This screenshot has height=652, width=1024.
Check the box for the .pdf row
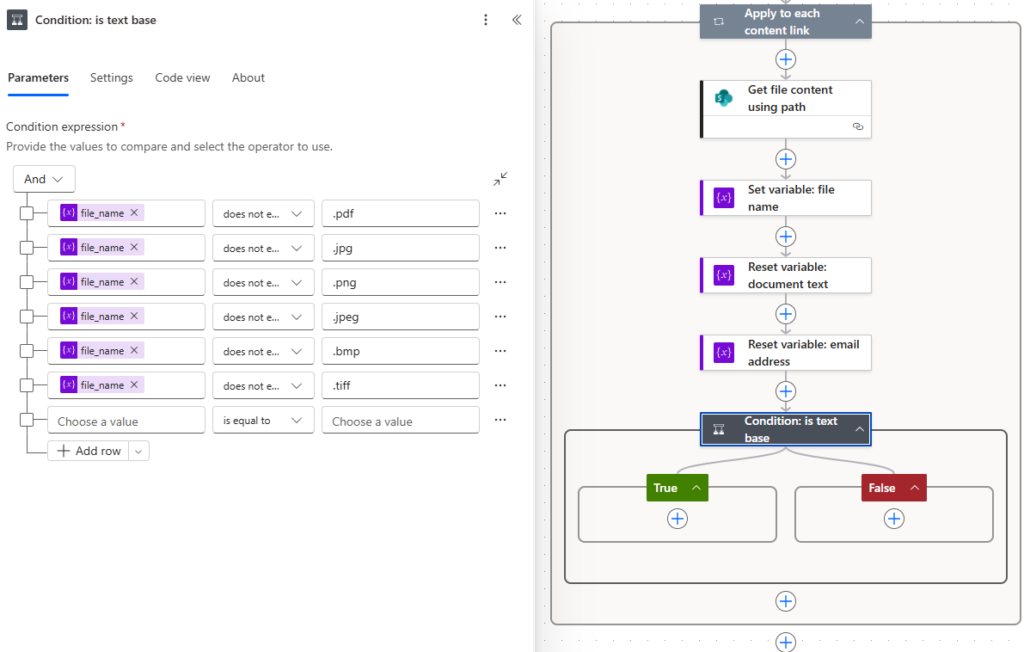(27, 214)
